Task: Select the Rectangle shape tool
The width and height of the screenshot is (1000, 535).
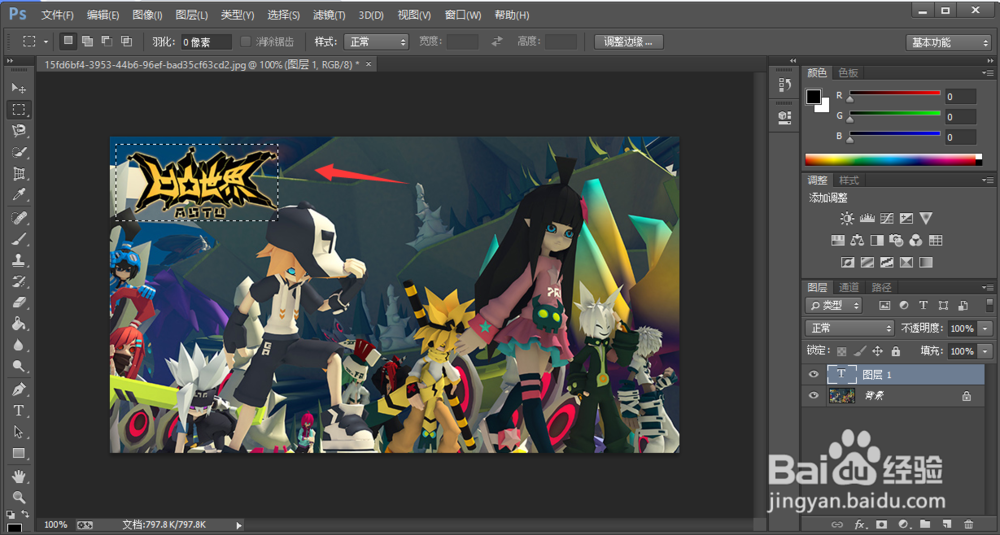Action: click(18, 453)
